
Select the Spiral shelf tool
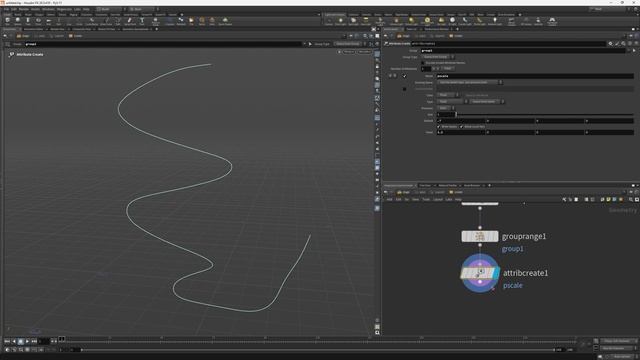(202, 21)
